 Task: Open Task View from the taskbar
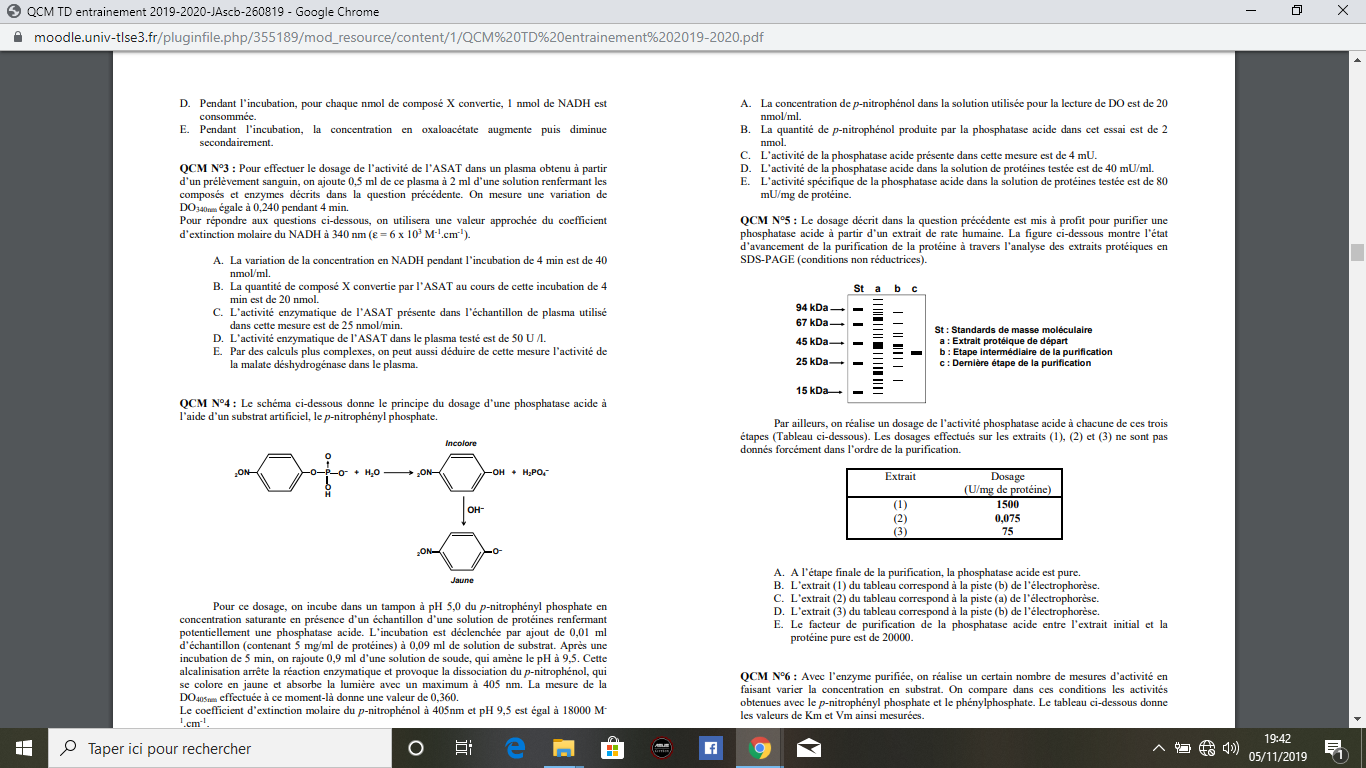coord(464,748)
